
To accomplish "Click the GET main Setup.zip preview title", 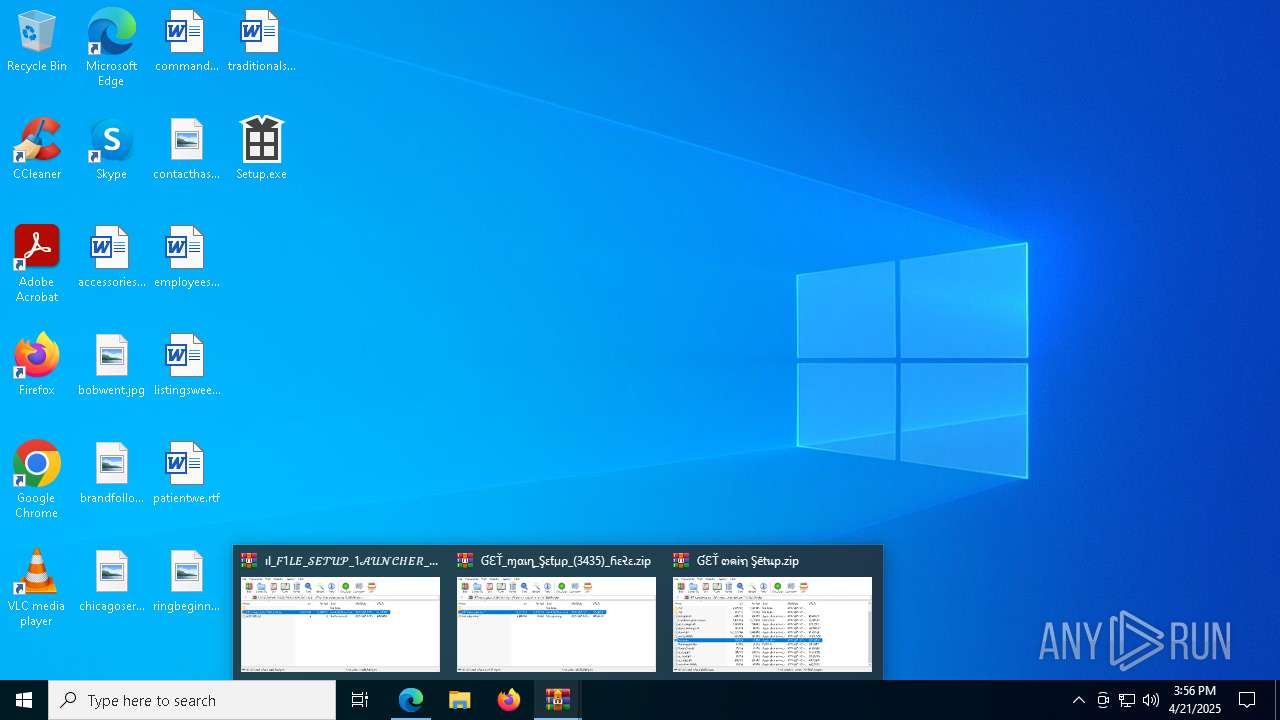I will (x=748, y=561).
